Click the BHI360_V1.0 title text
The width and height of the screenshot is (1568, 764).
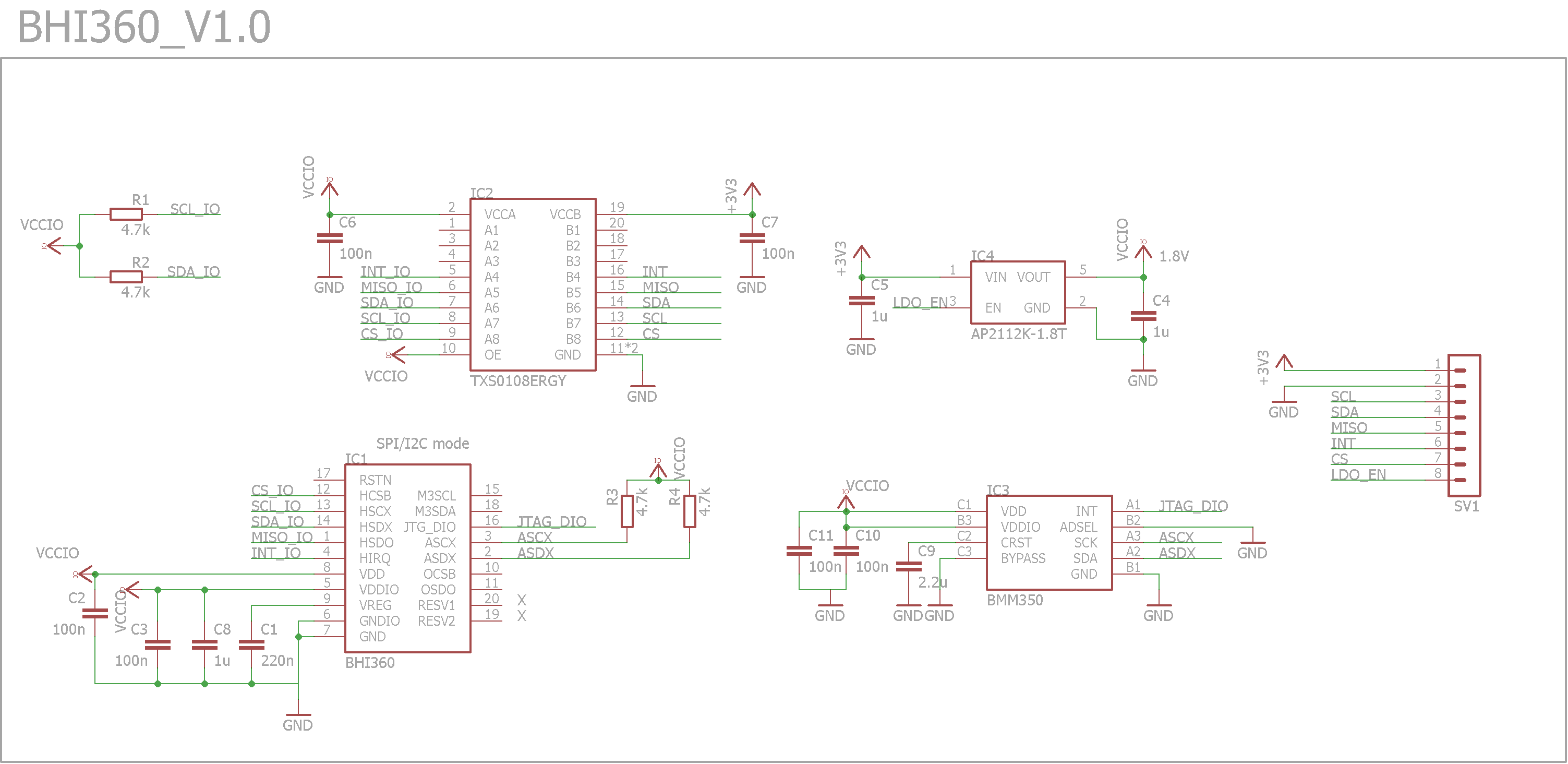point(144,27)
